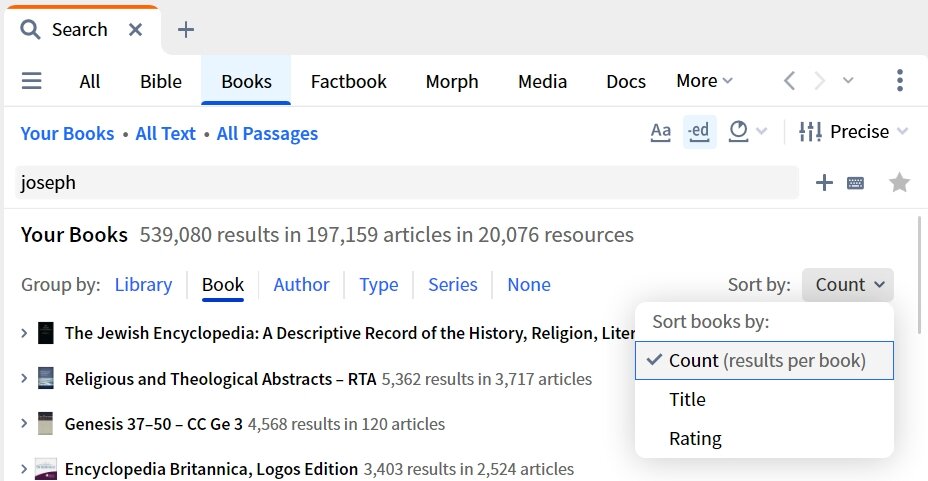The image size is (928, 481).
Task: Expand Encyclopedia Britannica result row
Action: coord(24,469)
